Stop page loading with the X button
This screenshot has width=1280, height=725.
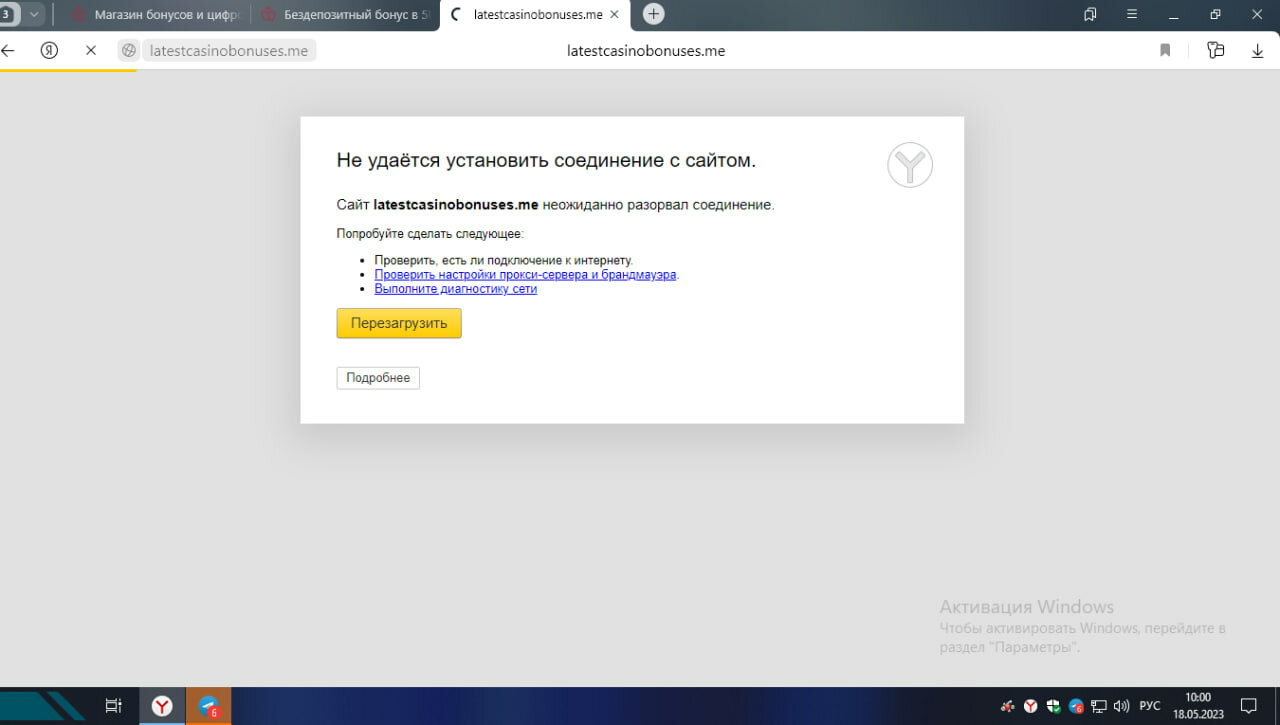pyautogui.click(x=90, y=50)
